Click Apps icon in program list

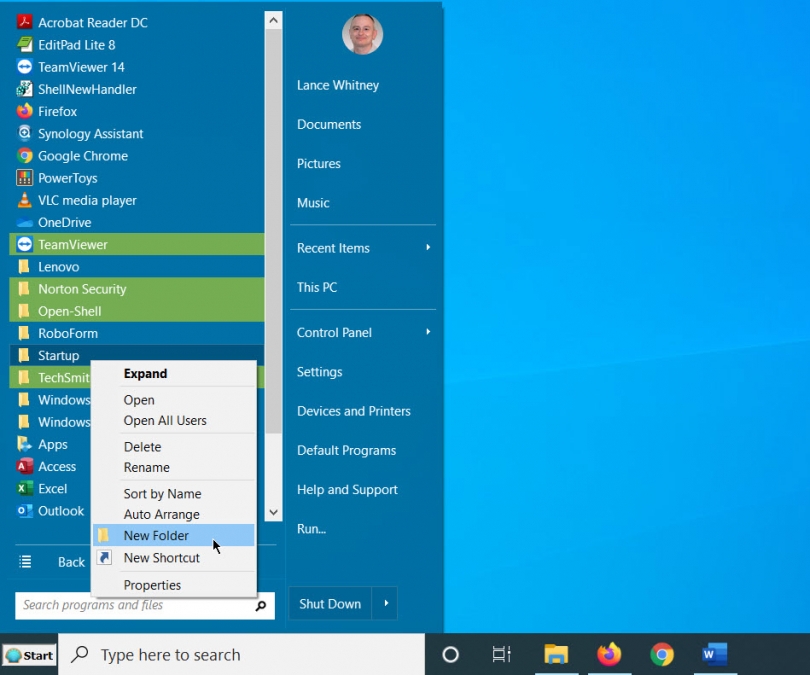pos(24,444)
